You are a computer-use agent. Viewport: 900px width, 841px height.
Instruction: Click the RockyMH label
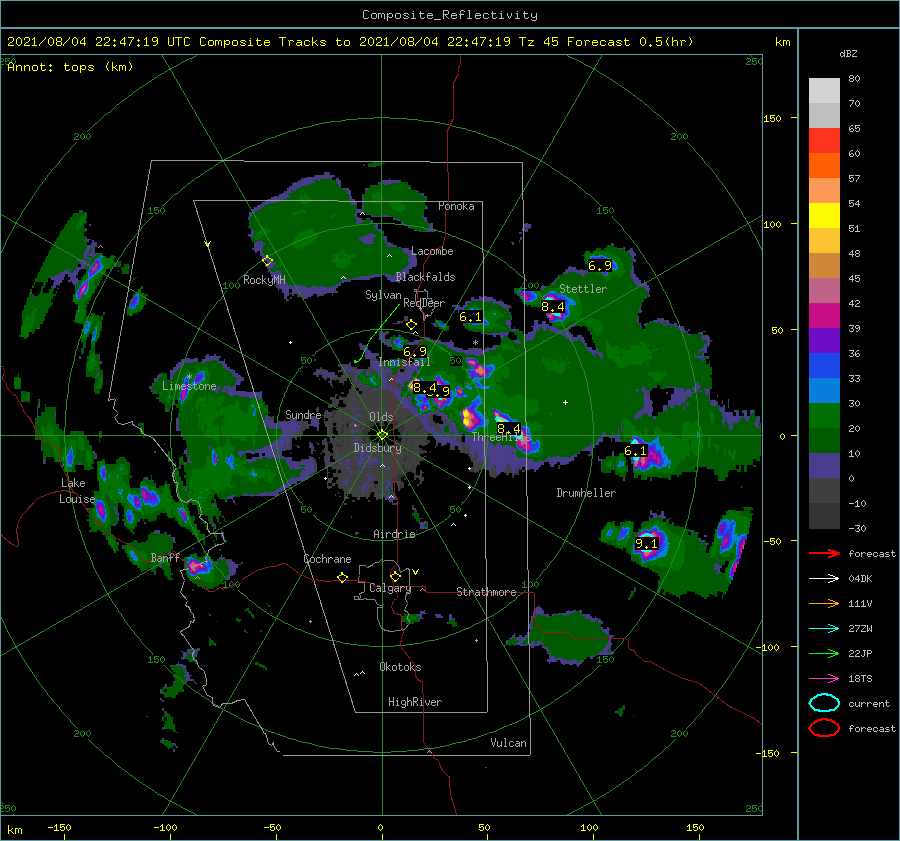(264, 280)
